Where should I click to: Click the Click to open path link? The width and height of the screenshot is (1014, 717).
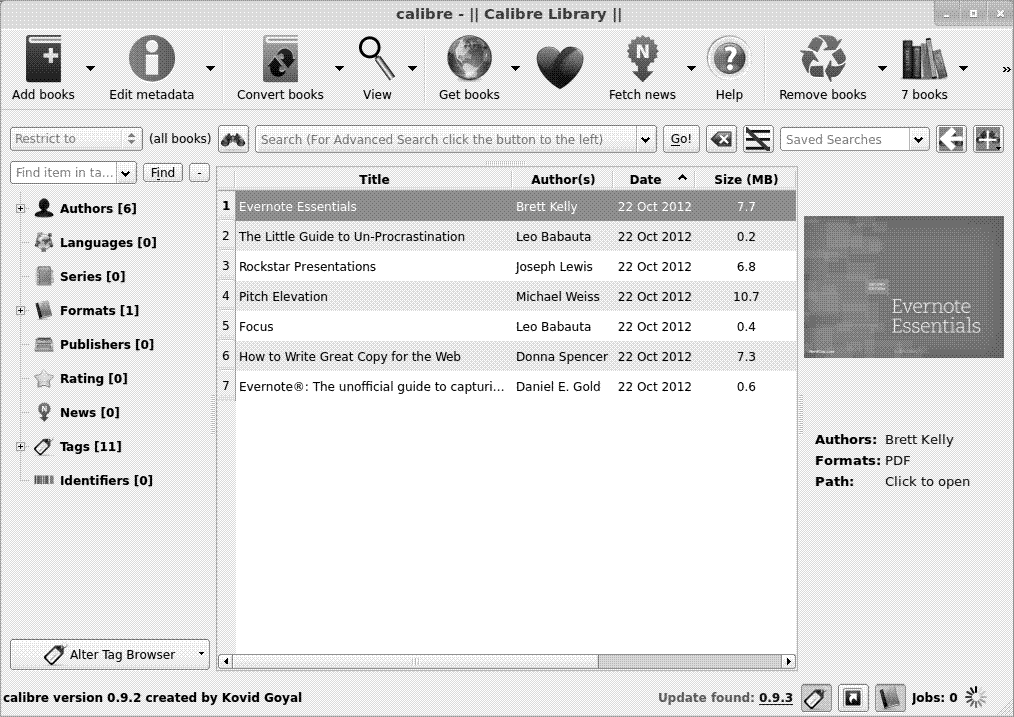tap(927, 482)
